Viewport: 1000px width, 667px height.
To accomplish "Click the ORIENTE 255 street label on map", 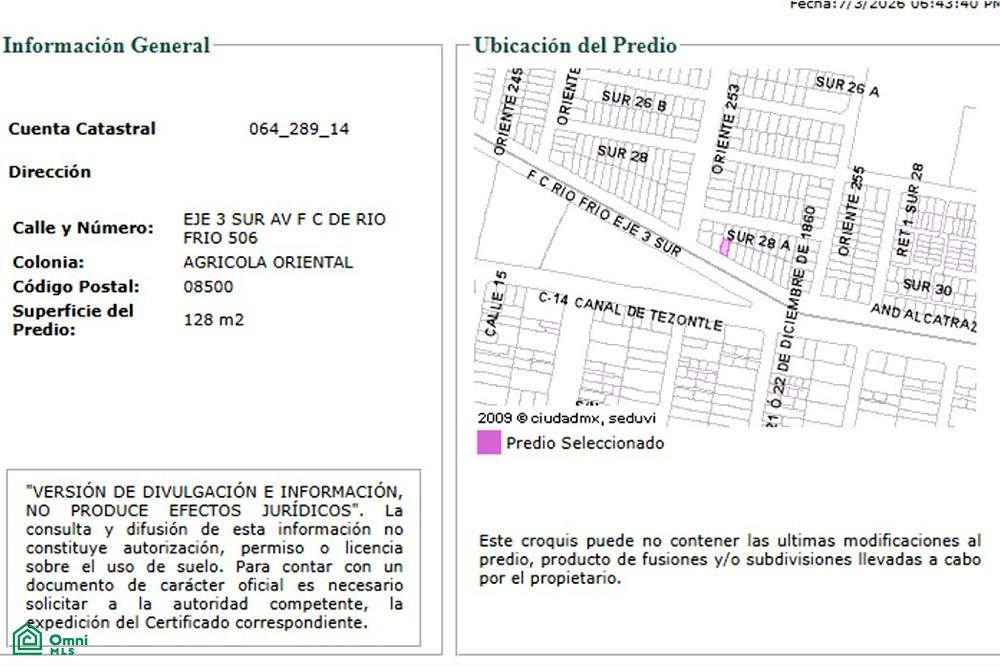I will pos(851,210).
